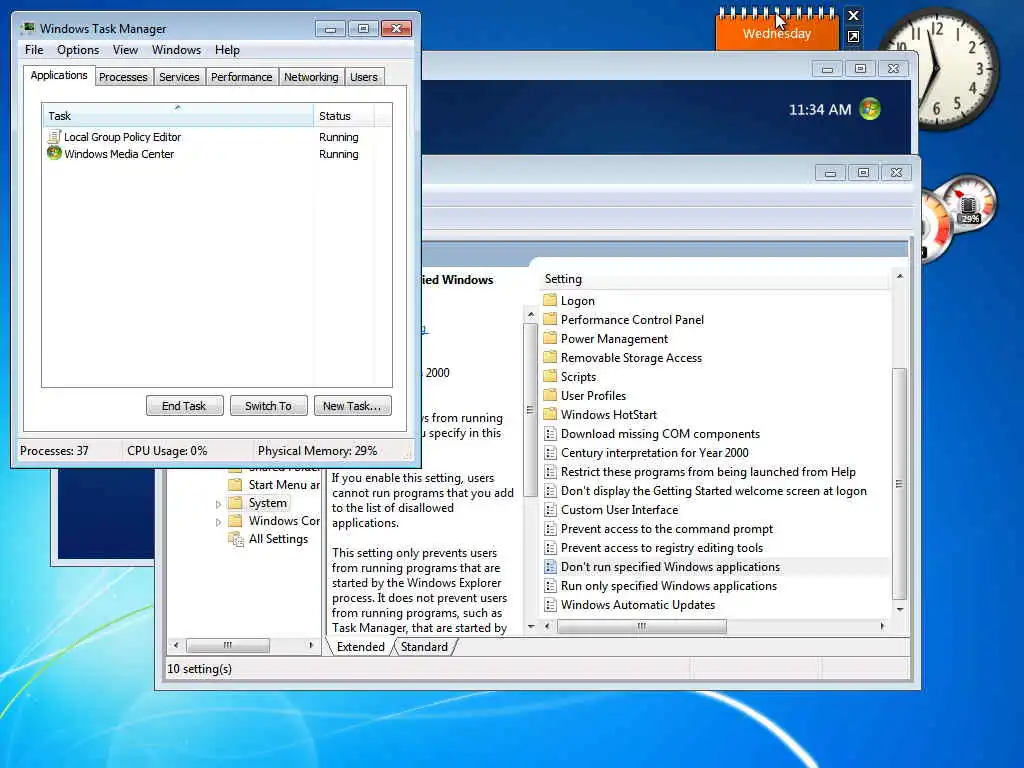Click 'Physical Memory: 29%' in status bar
The width and height of the screenshot is (1024, 768).
pyautogui.click(x=317, y=451)
